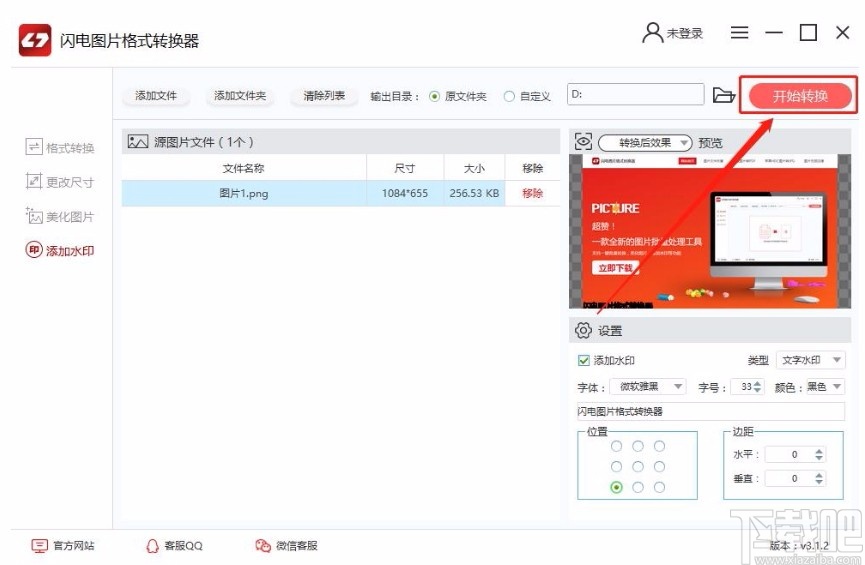Open the 转换后效果 preview dropdown
The width and height of the screenshot is (865, 565).
pyautogui.click(x=645, y=143)
